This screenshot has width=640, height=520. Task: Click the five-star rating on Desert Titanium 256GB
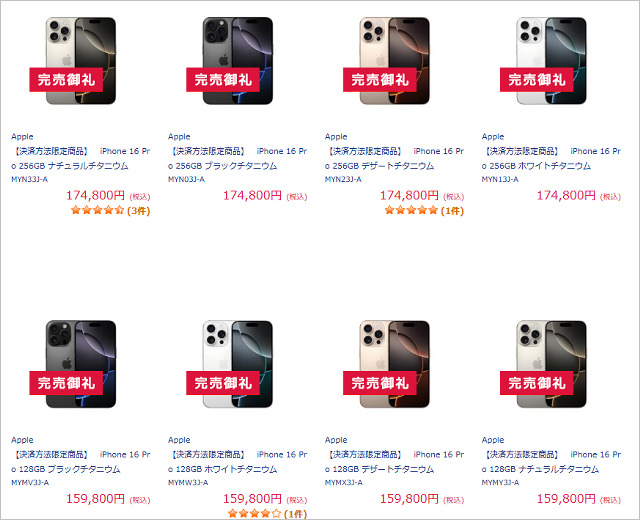click(424, 211)
